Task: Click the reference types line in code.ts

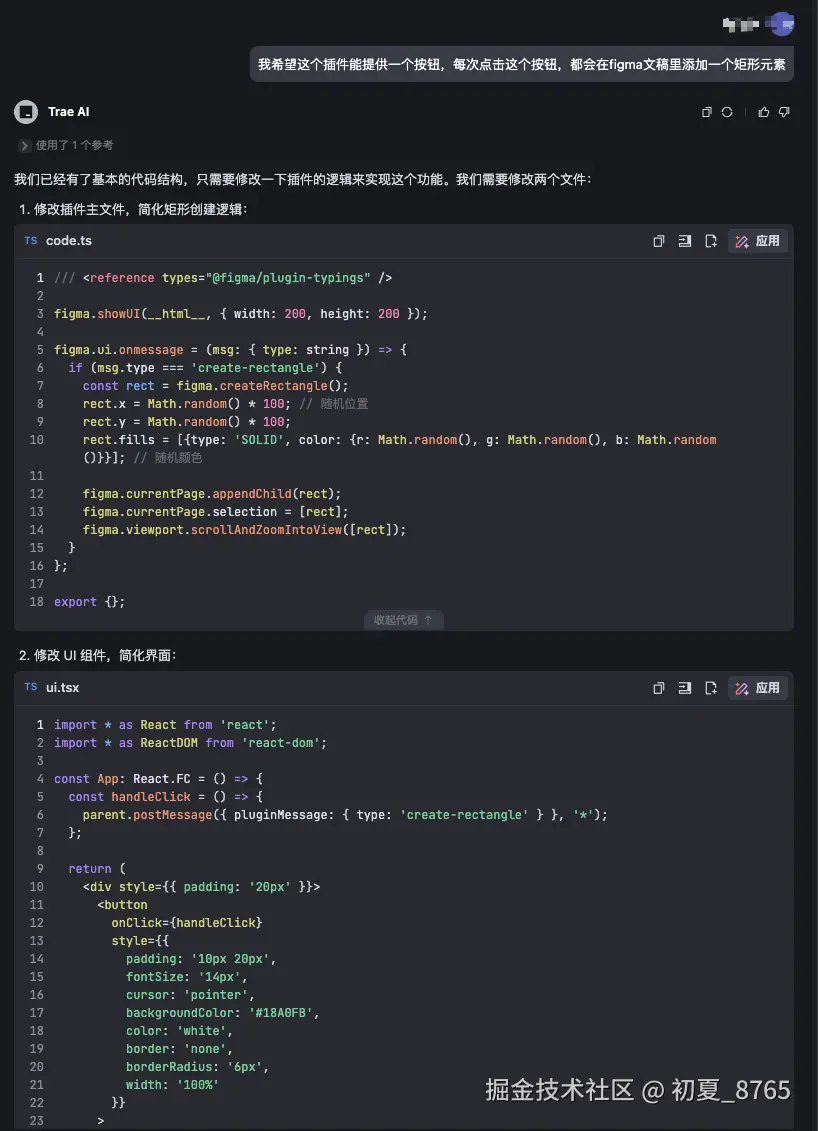Action: pyautogui.click(x=222, y=278)
